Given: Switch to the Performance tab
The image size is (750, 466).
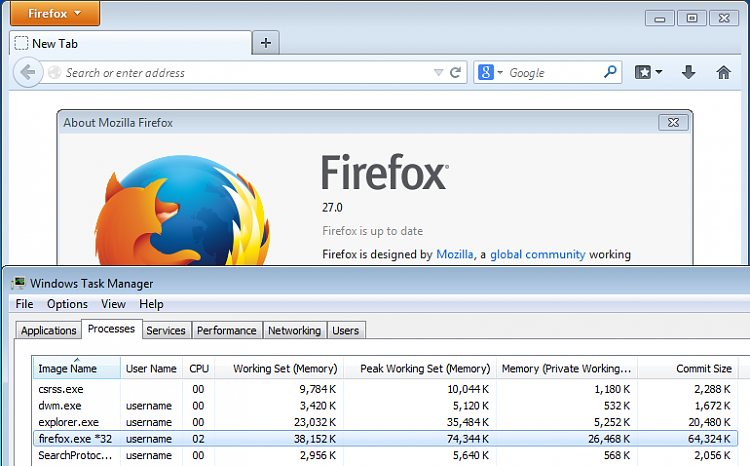Looking at the screenshot, I should (x=227, y=331).
